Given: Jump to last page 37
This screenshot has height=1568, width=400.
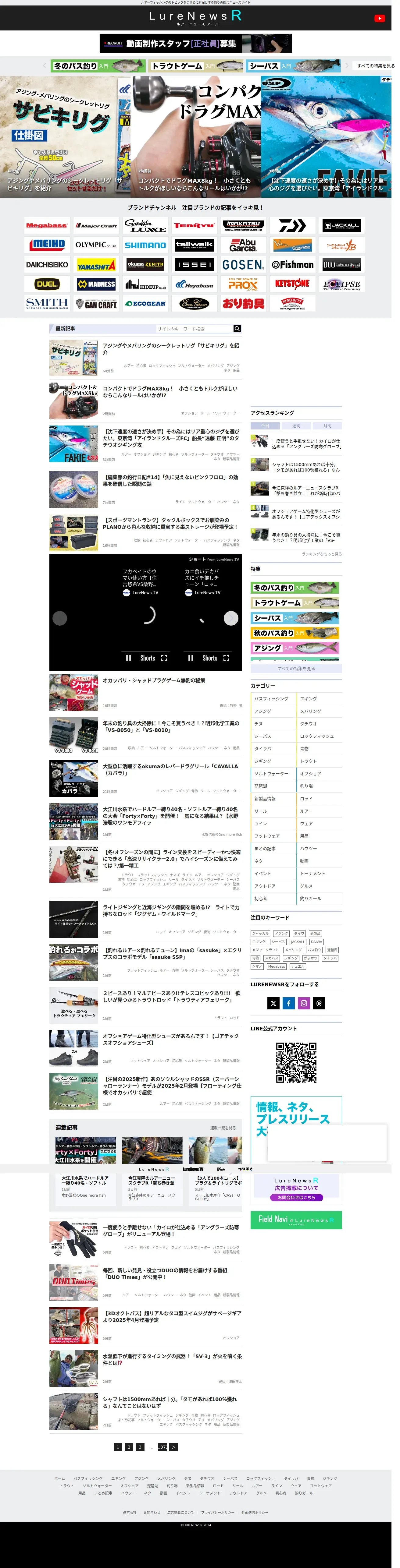Looking at the screenshot, I should (162, 1447).
